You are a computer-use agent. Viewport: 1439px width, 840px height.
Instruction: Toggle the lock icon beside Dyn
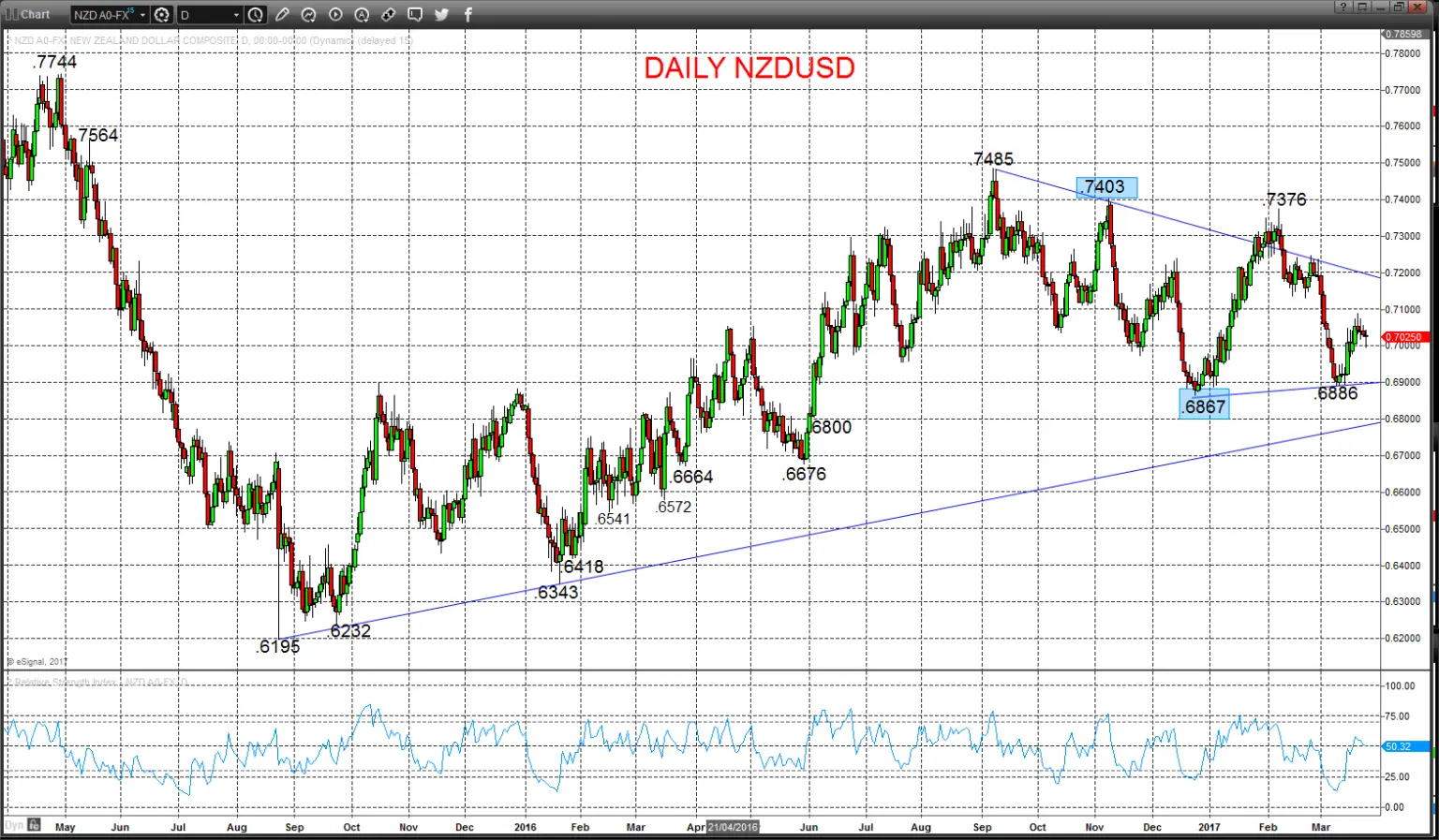[34, 825]
